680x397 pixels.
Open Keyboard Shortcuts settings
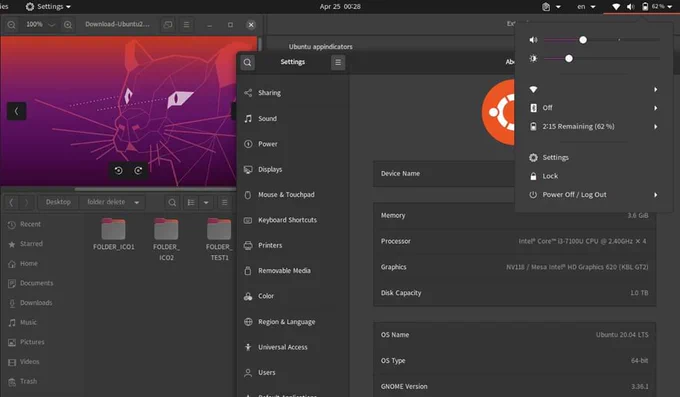pos(293,220)
